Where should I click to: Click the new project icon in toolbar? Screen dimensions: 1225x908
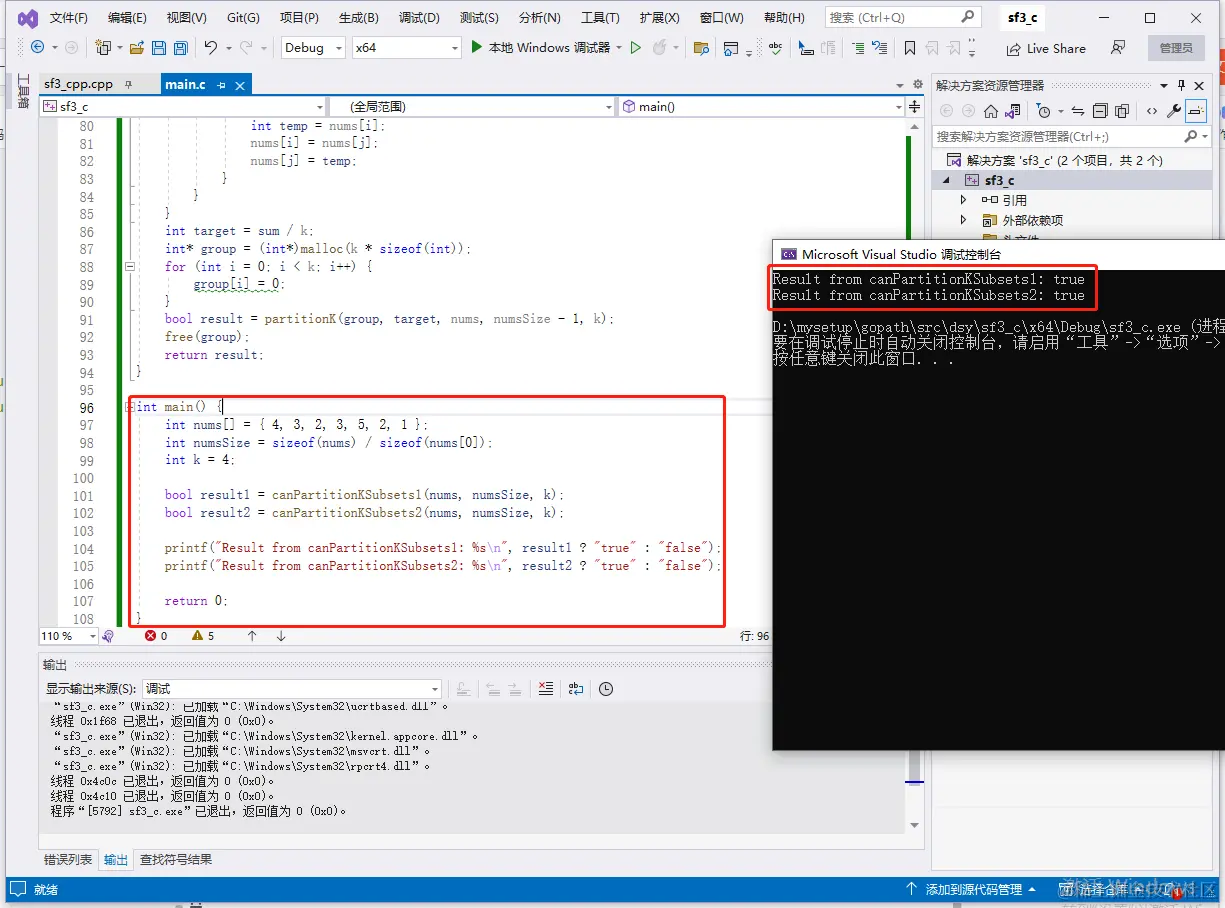(102, 48)
